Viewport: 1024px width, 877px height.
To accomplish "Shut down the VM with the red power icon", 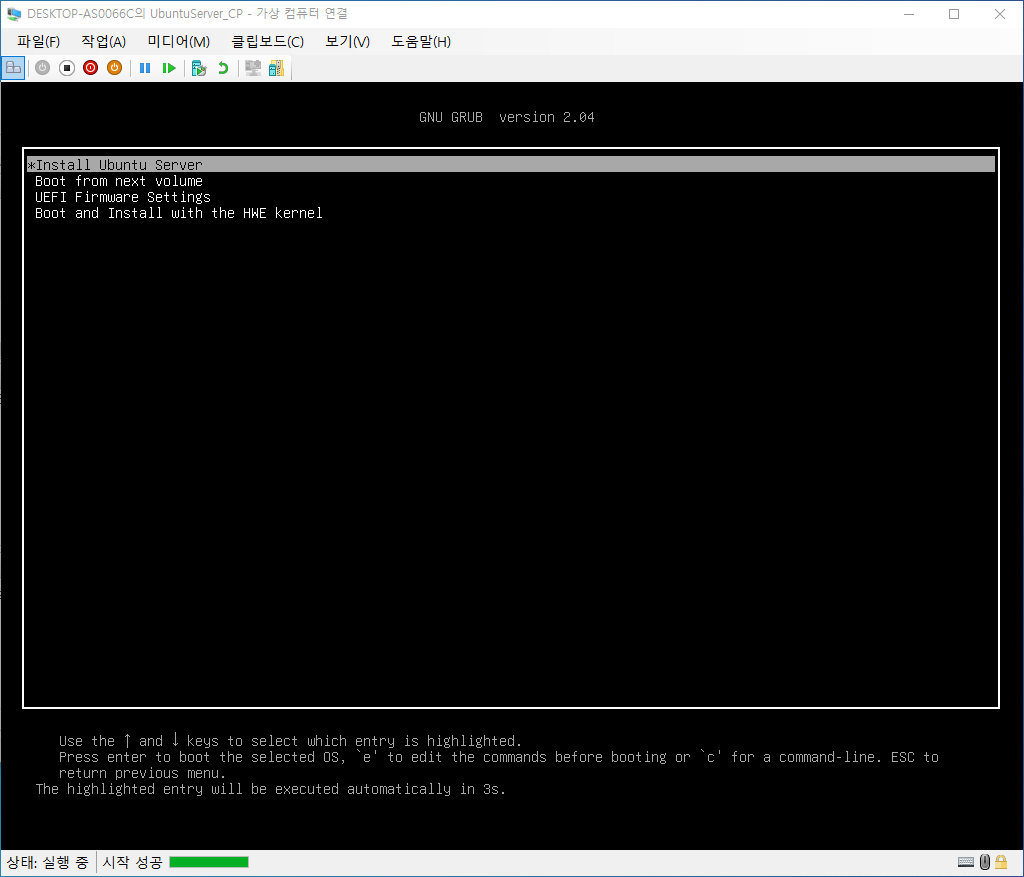I will tap(91, 68).
